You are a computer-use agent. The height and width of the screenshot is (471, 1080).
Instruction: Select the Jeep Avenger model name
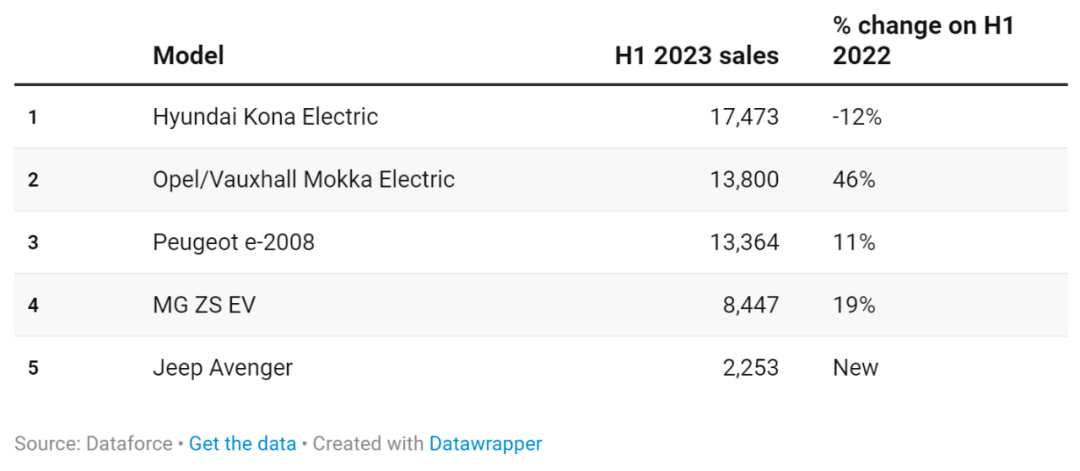[222, 368]
